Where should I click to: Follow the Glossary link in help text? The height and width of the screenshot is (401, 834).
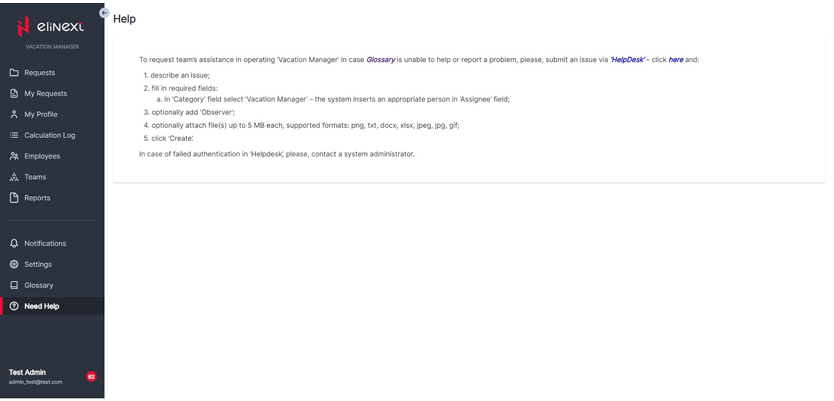point(380,59)
